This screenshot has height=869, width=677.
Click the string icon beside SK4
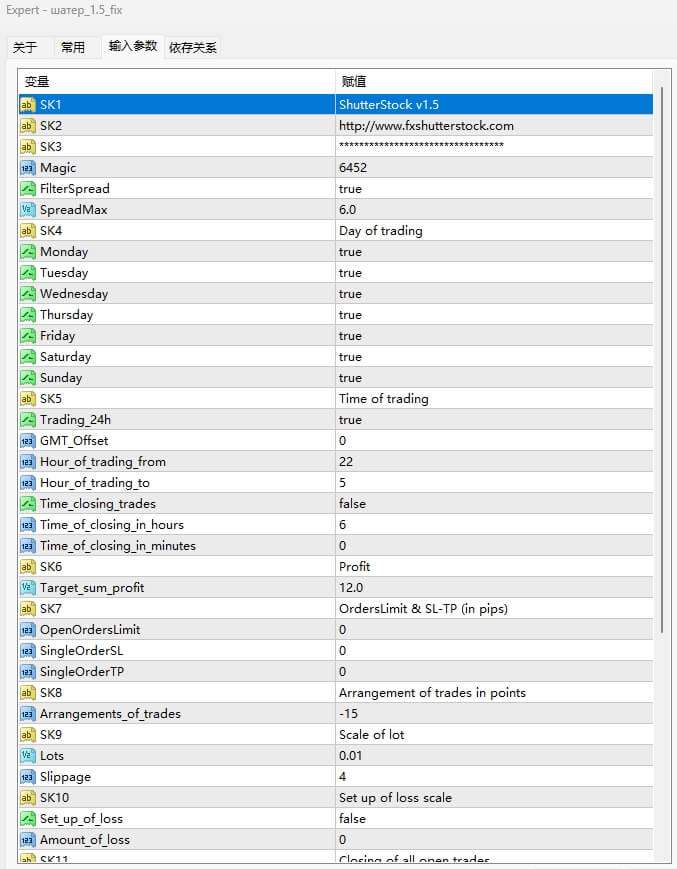click(28, 231)
